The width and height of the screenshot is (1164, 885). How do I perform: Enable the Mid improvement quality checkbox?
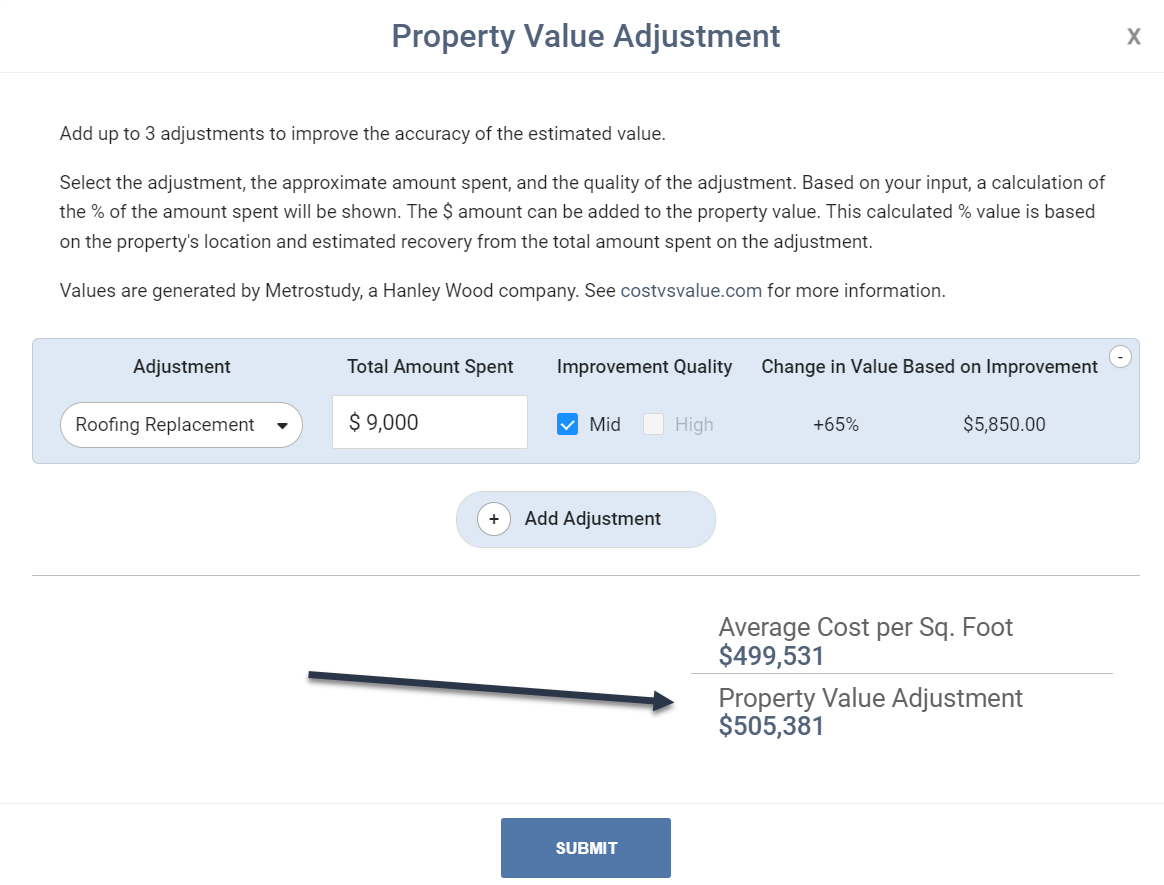[568, 424]
